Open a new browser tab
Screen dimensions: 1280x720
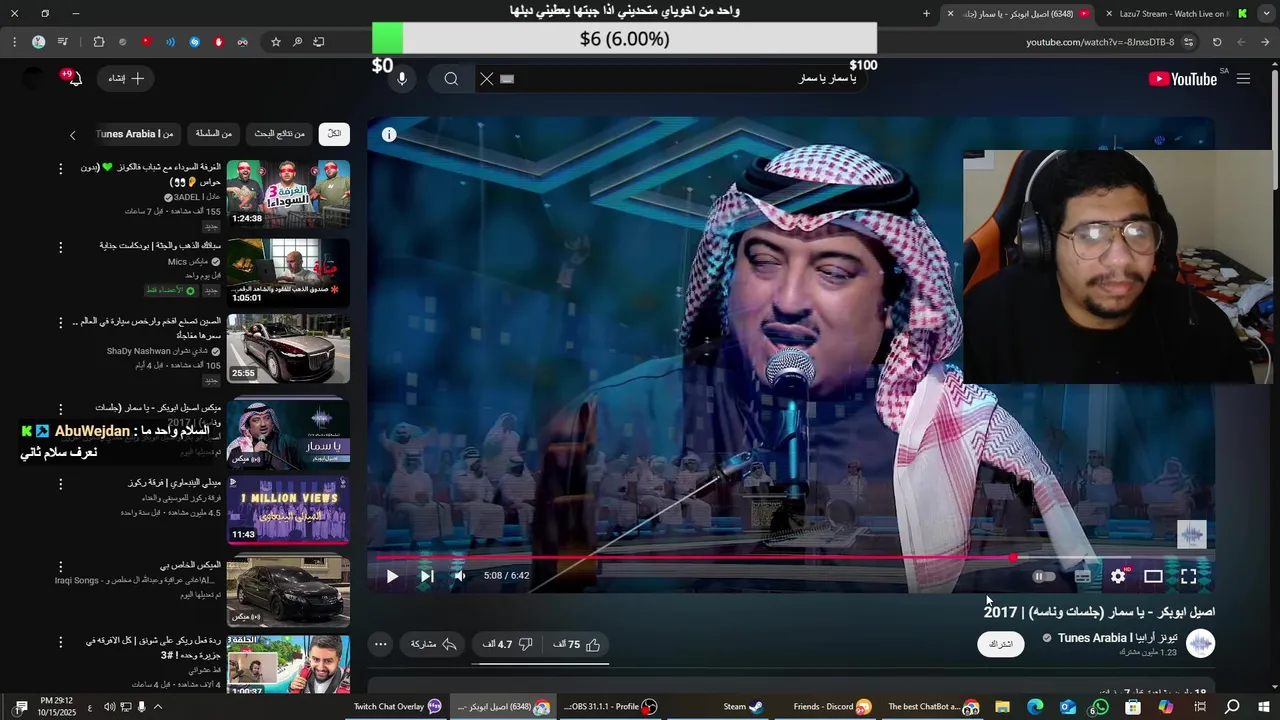pyautogui.click(x=926, y=14)
